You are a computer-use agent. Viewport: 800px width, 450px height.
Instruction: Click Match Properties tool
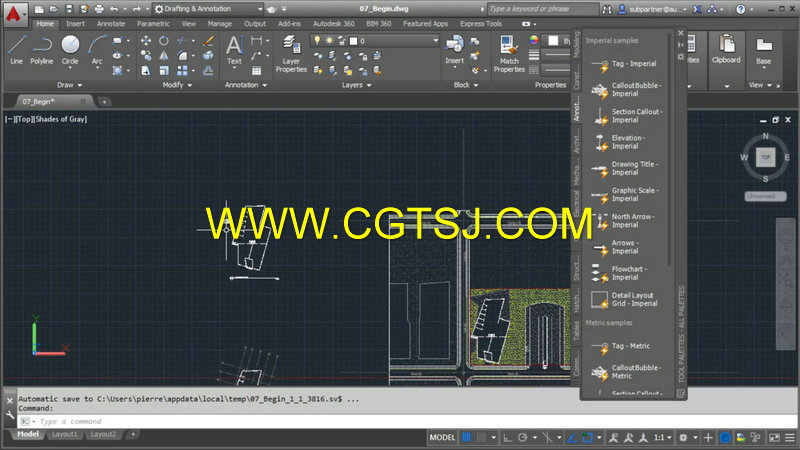(x=509, y=54)
